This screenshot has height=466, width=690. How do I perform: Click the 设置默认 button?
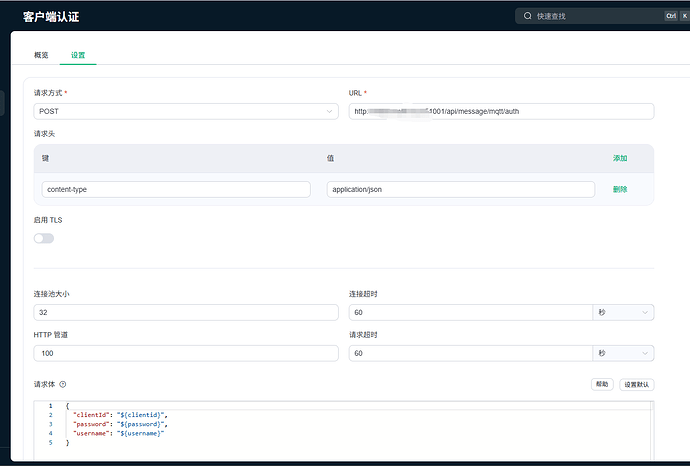tap(636, 384)
